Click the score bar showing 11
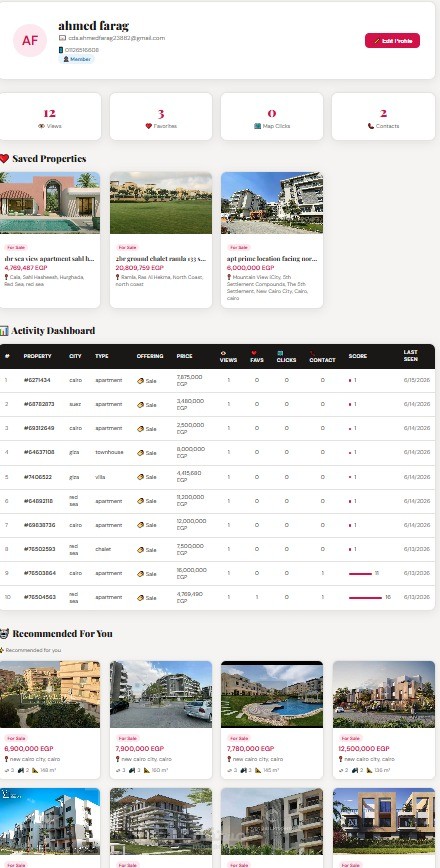The width and height of the screenshot is (440, 868). (360, 574)
